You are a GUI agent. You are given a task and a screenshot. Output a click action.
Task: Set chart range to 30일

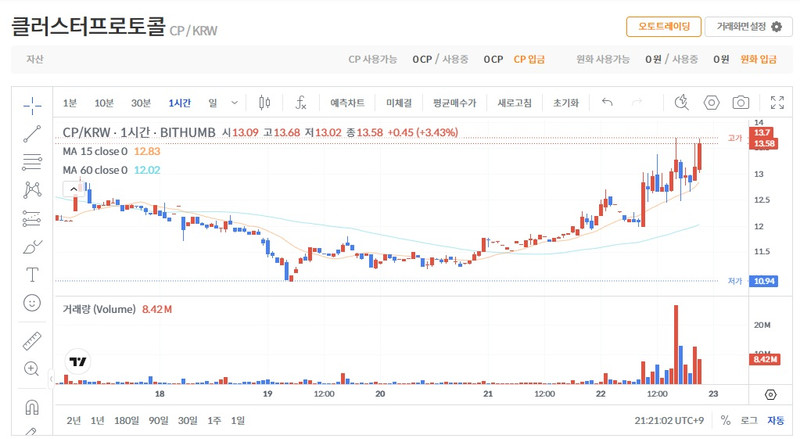(188, 421)
